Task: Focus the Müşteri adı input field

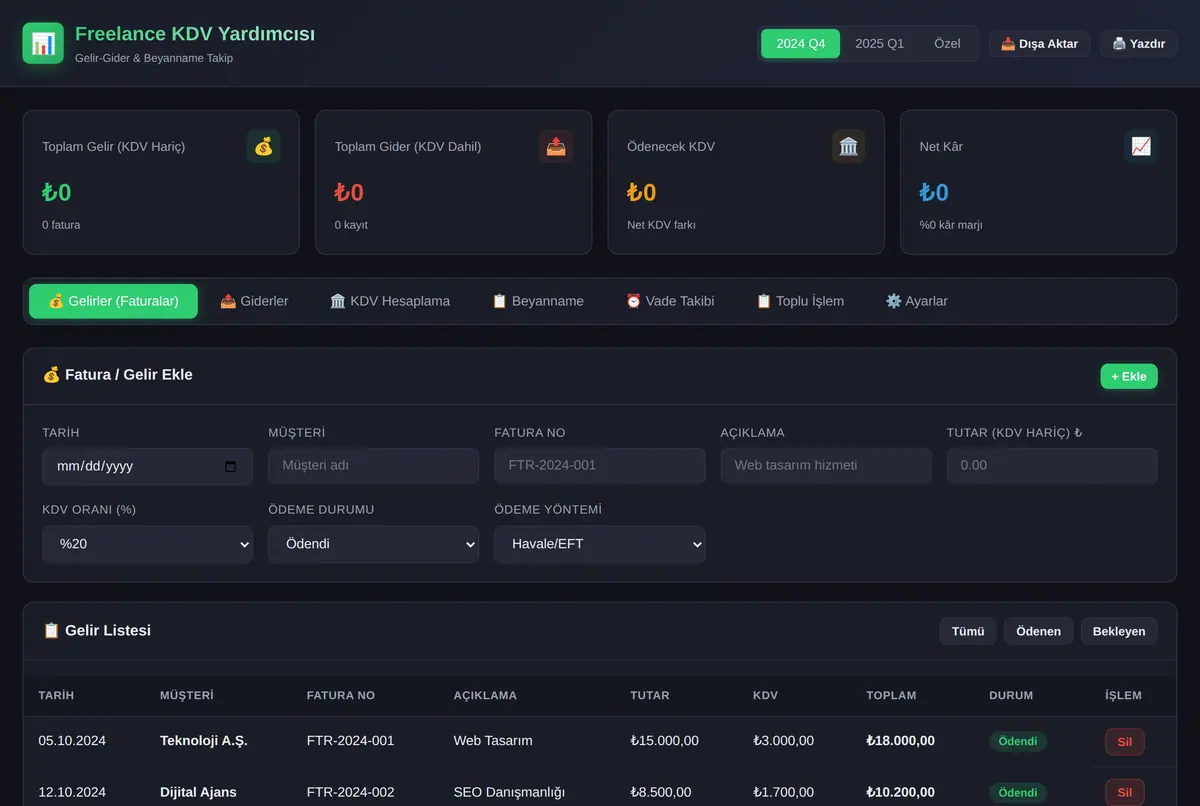Action: pos(374,466)
